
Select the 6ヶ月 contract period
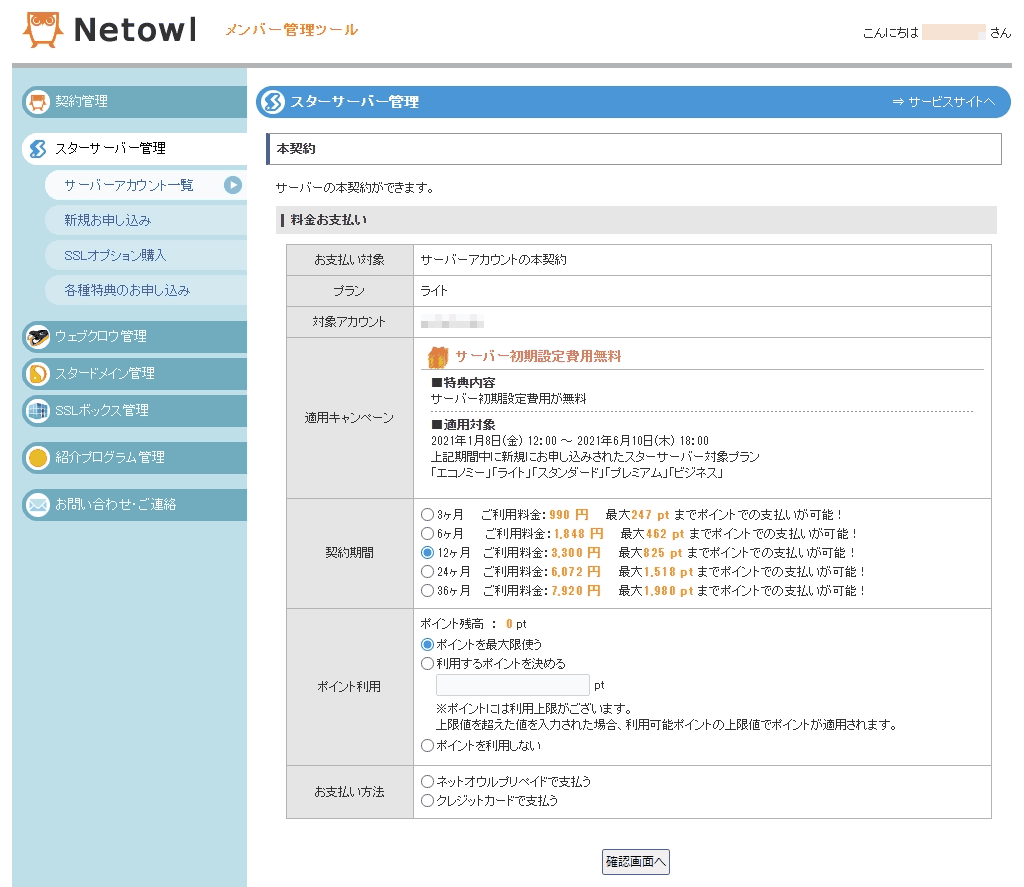tap(427, 534)
